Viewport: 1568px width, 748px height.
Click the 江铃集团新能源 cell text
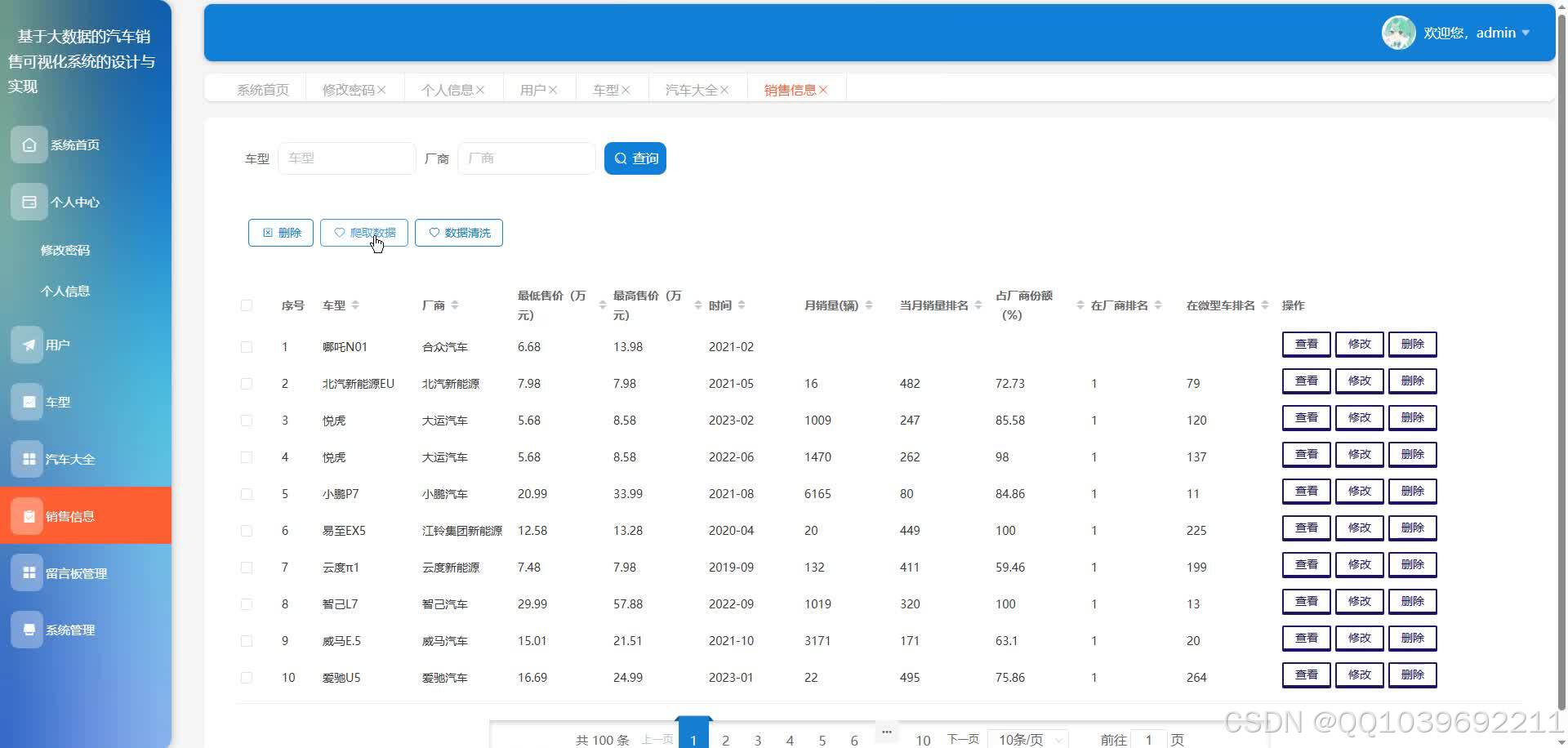[462, 531]
